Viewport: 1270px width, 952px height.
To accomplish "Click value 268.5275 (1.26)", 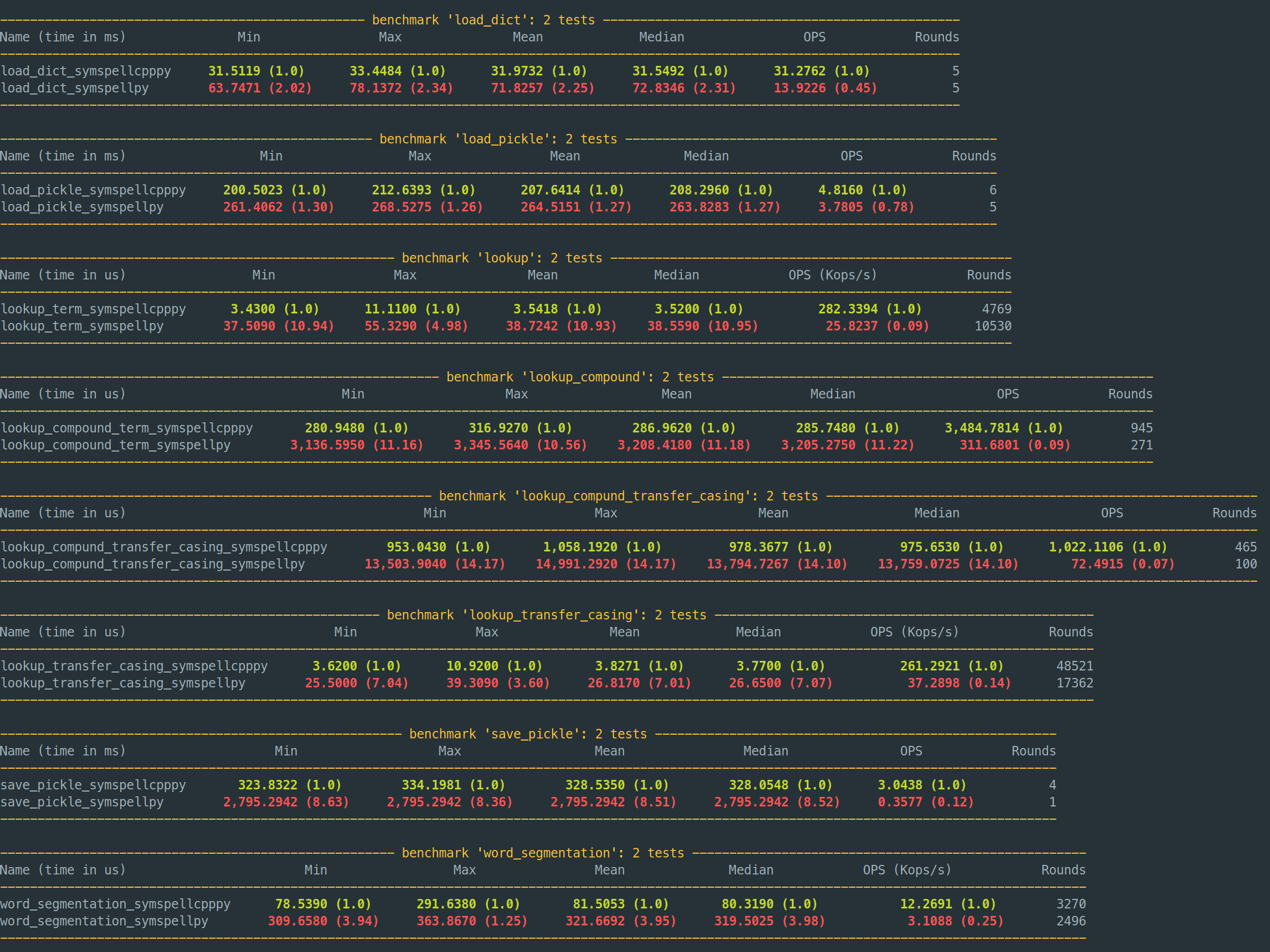I will click(x=427, y=207).
